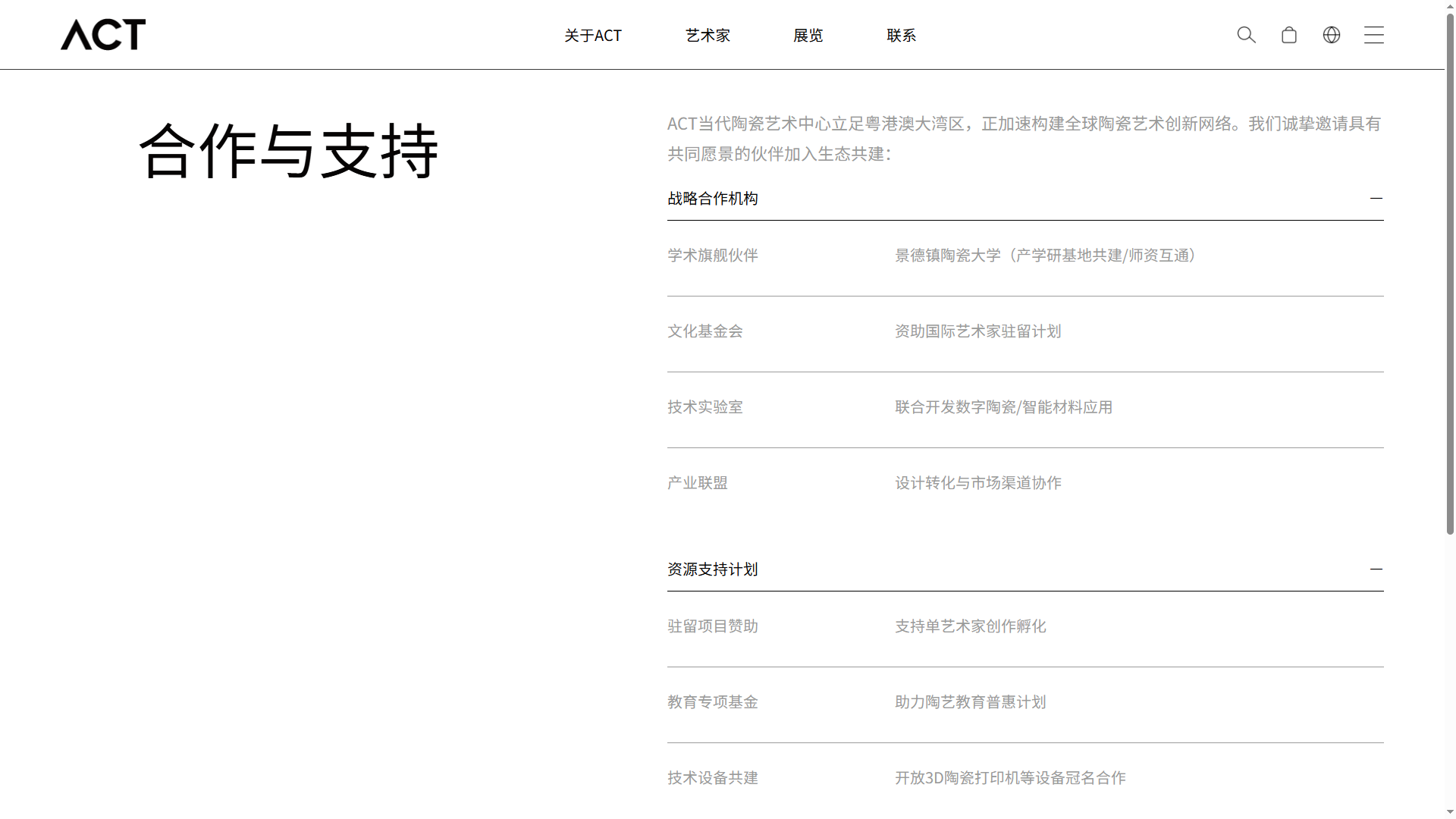Click the globe language icon

tap(1332, 35)
